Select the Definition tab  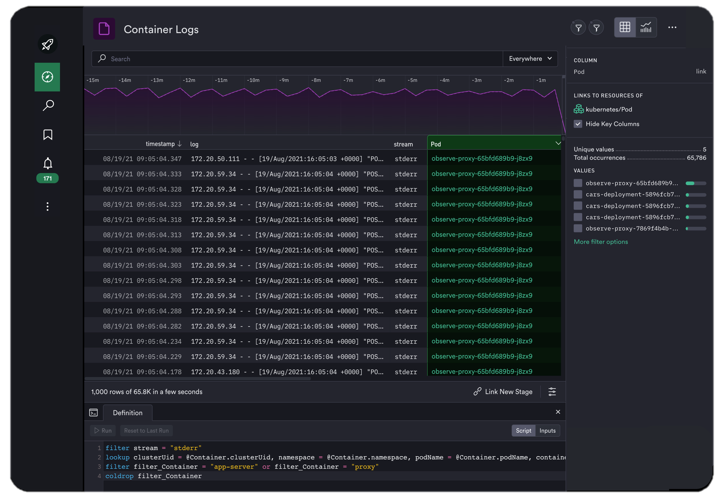coord(128,413)
